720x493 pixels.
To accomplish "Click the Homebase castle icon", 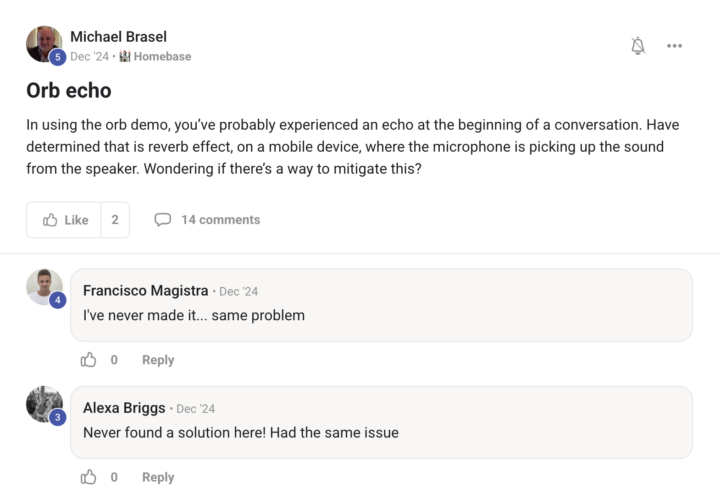I will 125,57.
